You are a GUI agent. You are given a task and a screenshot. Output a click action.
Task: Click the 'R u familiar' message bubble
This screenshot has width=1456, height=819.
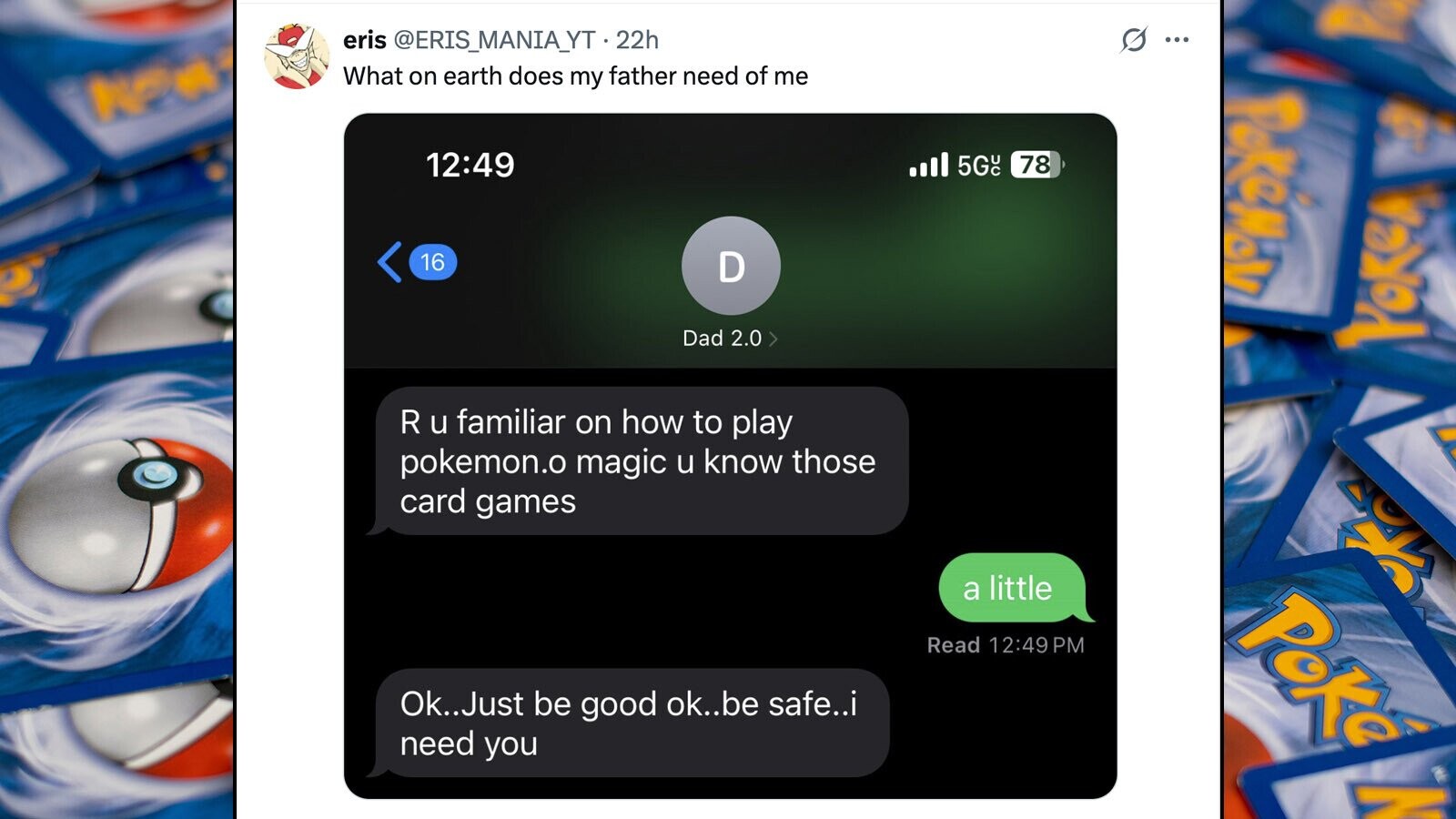(641, 460)
